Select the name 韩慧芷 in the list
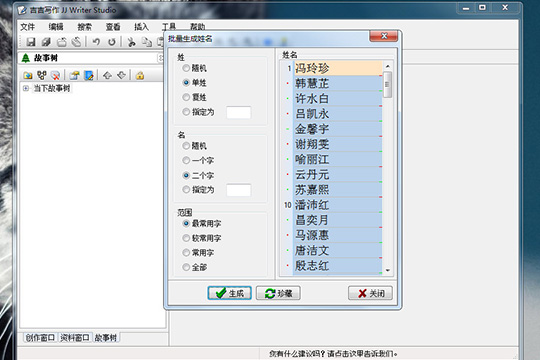 (x=338, y=83)
